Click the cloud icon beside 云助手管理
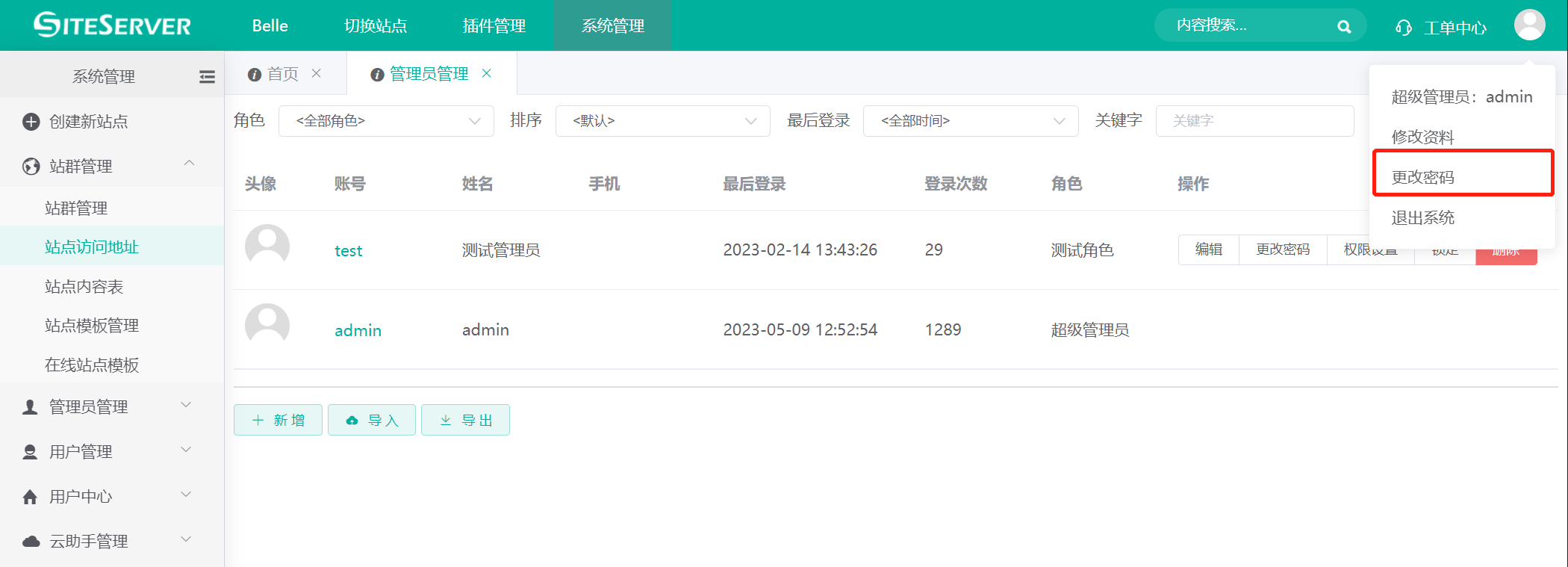 [31, 542]
